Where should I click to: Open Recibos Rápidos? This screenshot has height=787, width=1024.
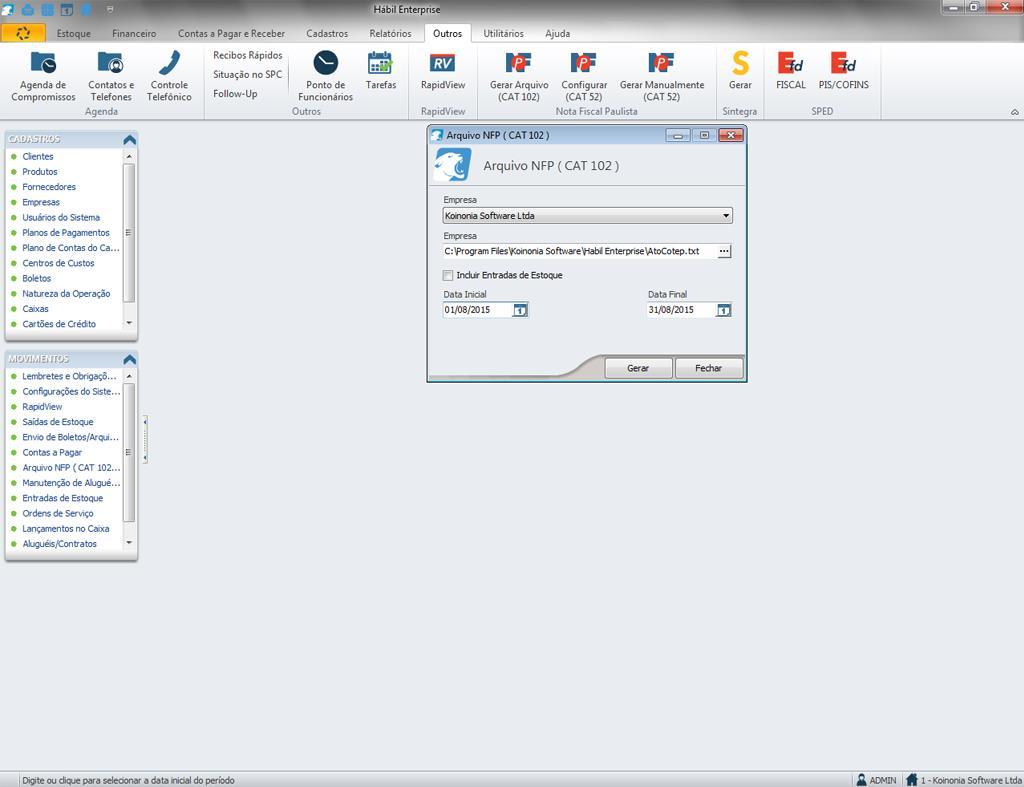click(248, 56)
